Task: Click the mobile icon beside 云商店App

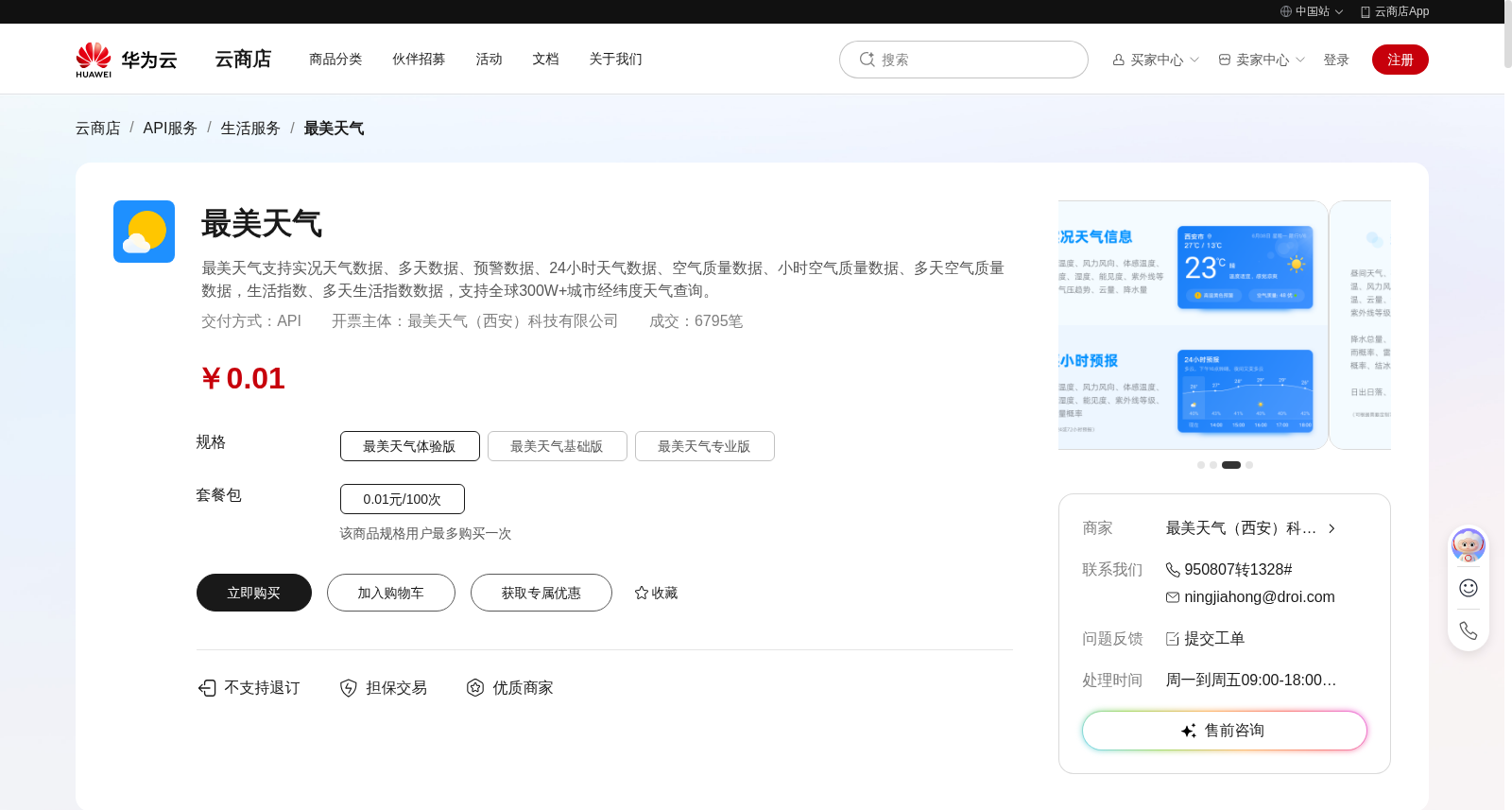Action: pyautogui.click(x=1366, y=11)
